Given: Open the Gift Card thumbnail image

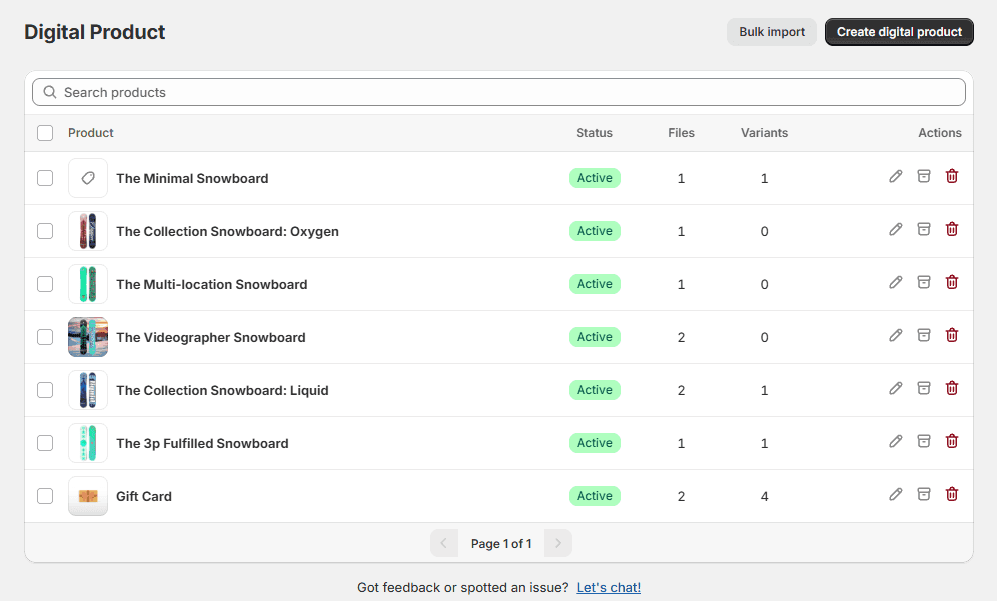Looking at the screenshot, I should click(x=88, y=496).
